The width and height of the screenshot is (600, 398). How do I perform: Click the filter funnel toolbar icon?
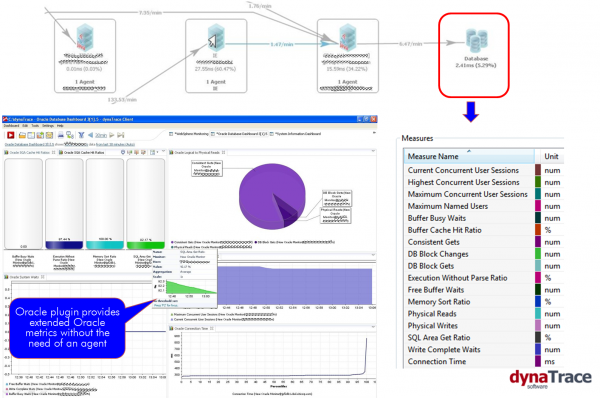point(81,135)
